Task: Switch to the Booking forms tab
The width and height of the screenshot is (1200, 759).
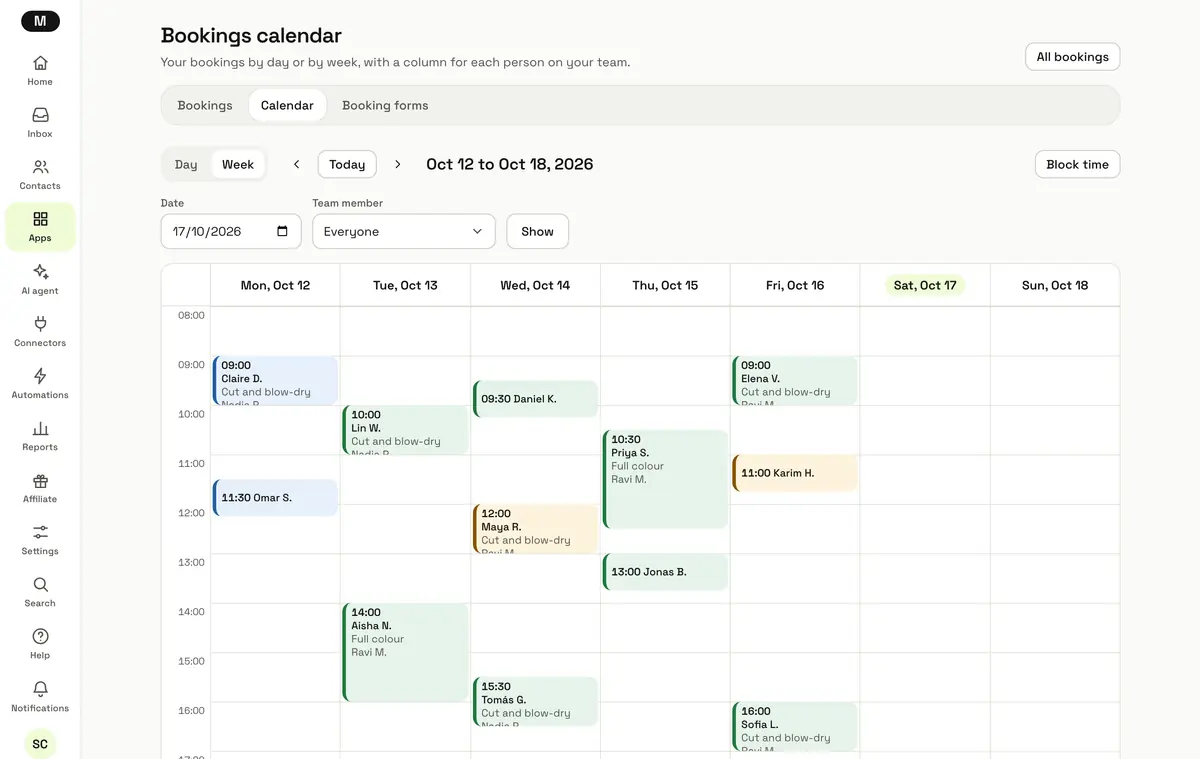Action: (x=385, y=105)
